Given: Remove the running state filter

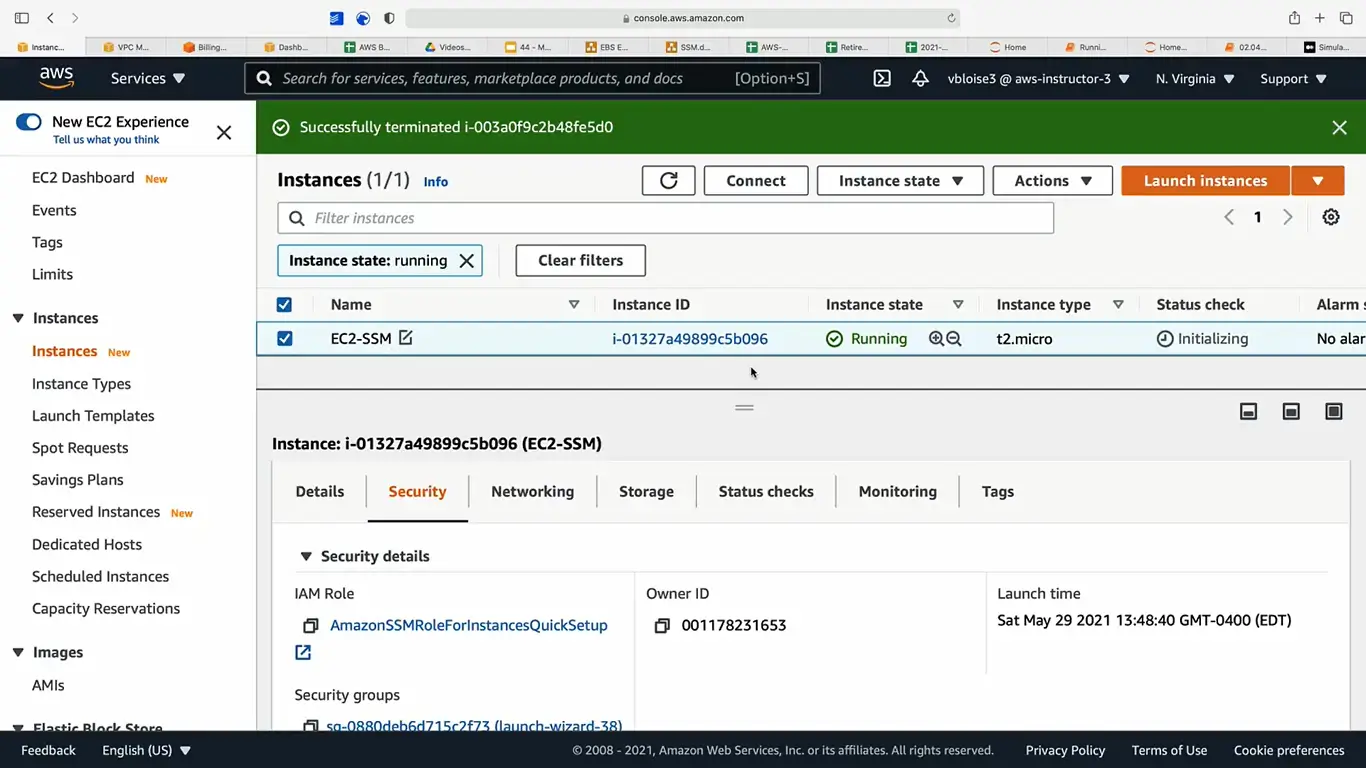Looking at the screenshot, I should pos(466,260).
